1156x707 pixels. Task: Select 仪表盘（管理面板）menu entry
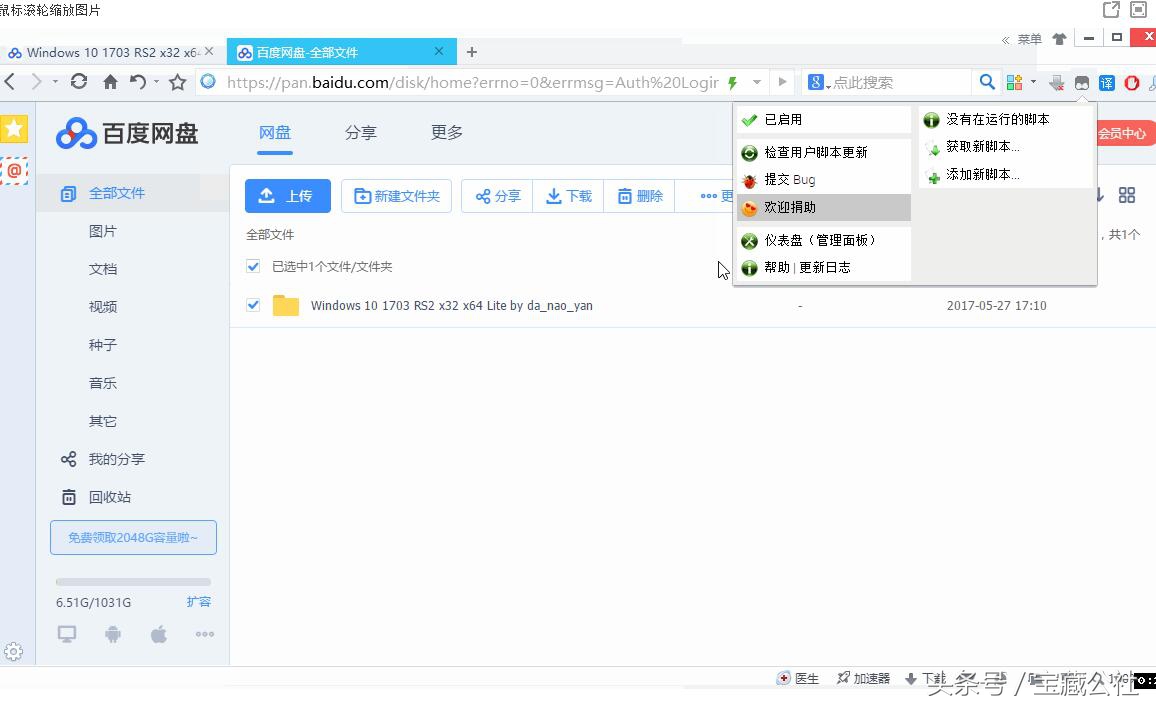(x=819, y=240)
